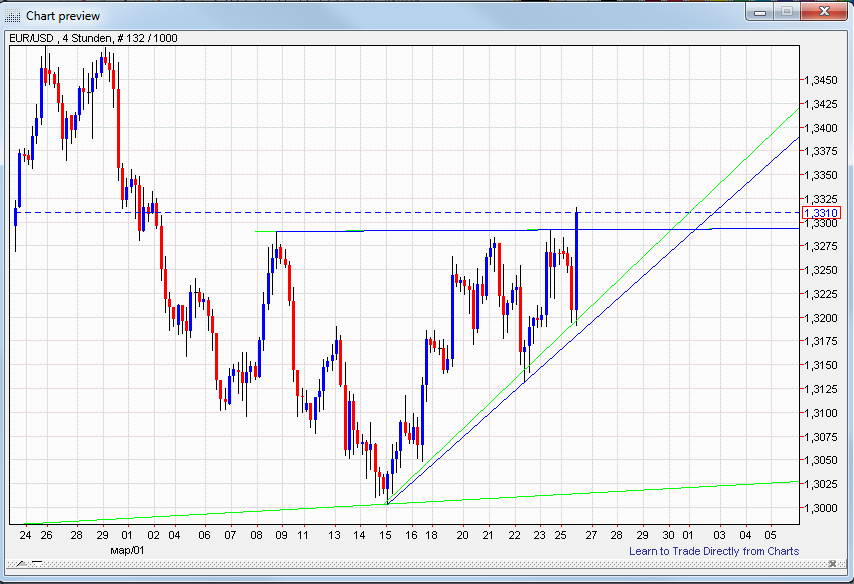This screenshot has width=854, height=584.
Task: Click date label 22 on the time axis
Action: (x=515, y=536)
